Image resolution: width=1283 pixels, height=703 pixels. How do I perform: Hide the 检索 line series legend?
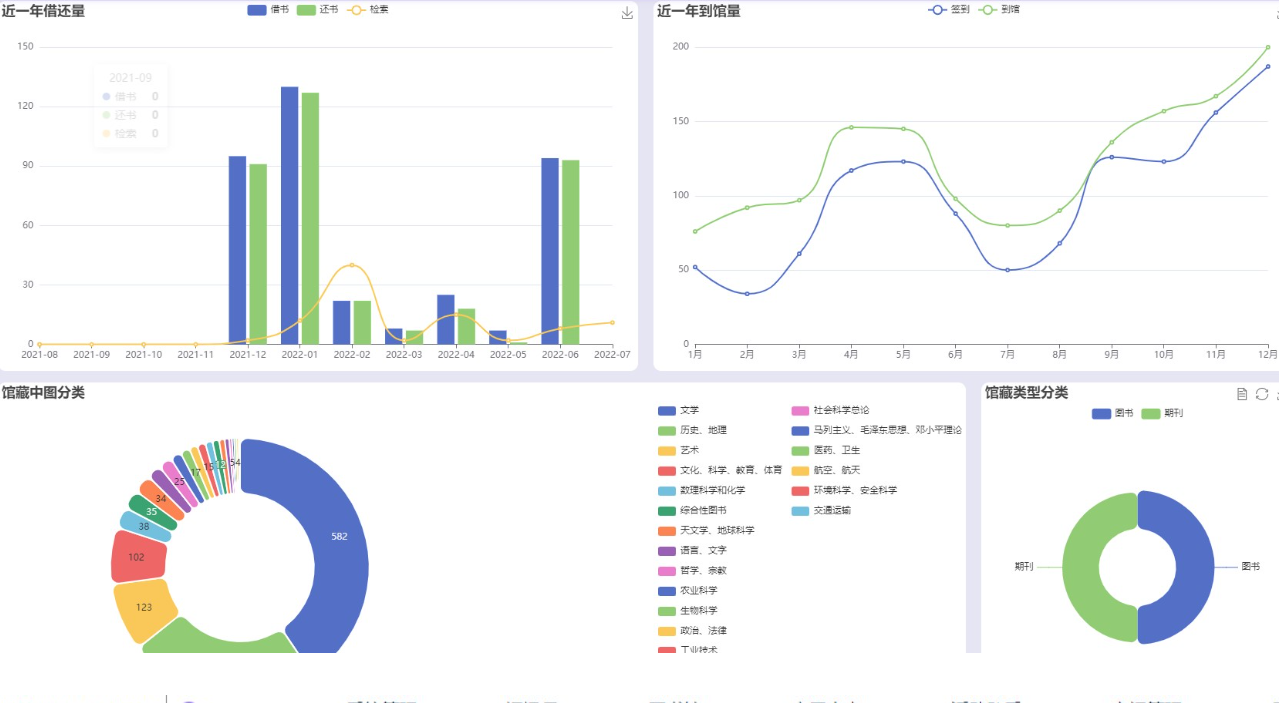pos(368,9)
